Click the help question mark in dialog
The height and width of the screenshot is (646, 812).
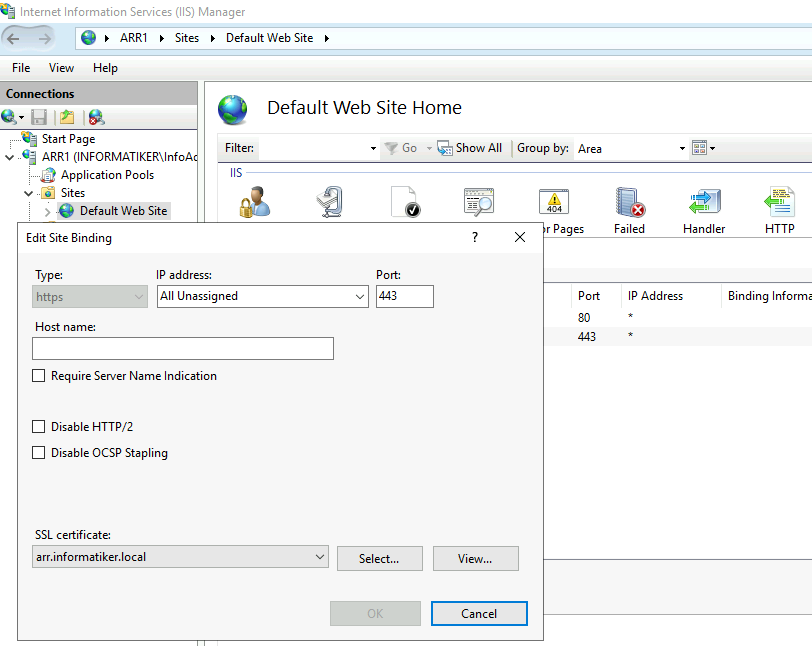pyautogui.click(x=475, y=237)
